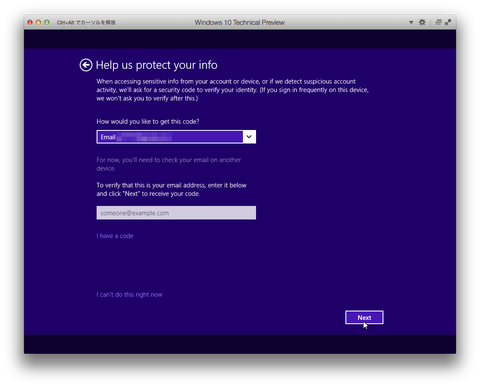Choose 'I can't do this right now'
This screenshot has width=480, height=387.
[x=129, y=295]
